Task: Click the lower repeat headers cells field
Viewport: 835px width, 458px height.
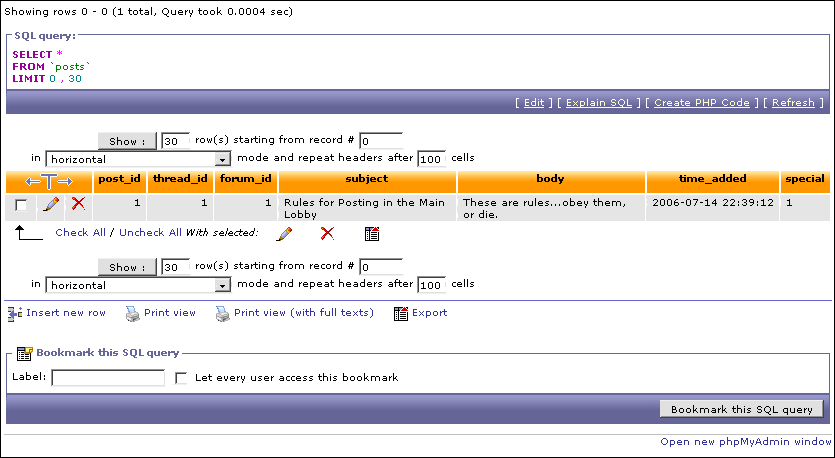Action: (x=432, y=285)
